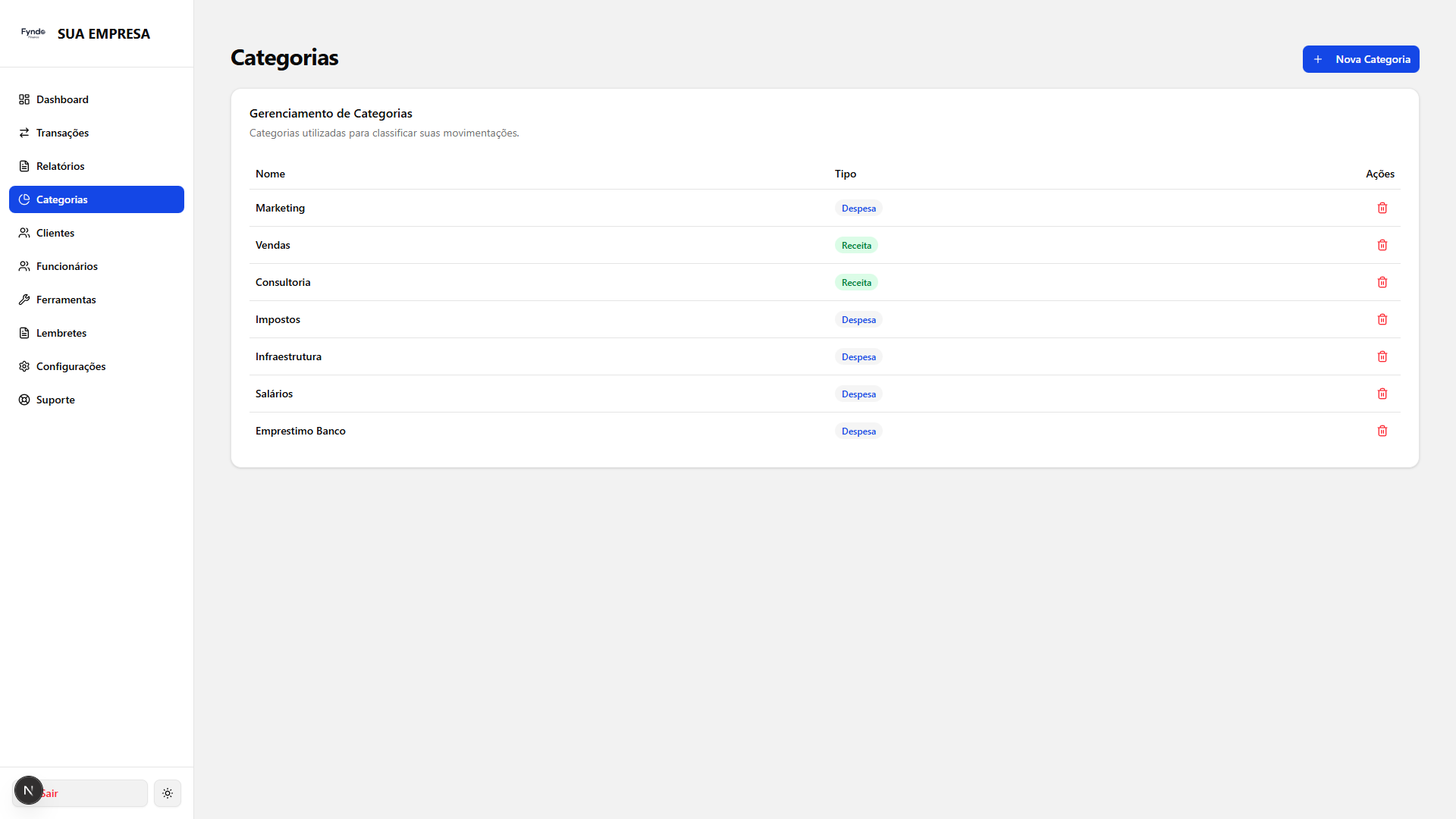Open the N avatar badge
The image size is (1456, 819).
click(x=29, y=790)
